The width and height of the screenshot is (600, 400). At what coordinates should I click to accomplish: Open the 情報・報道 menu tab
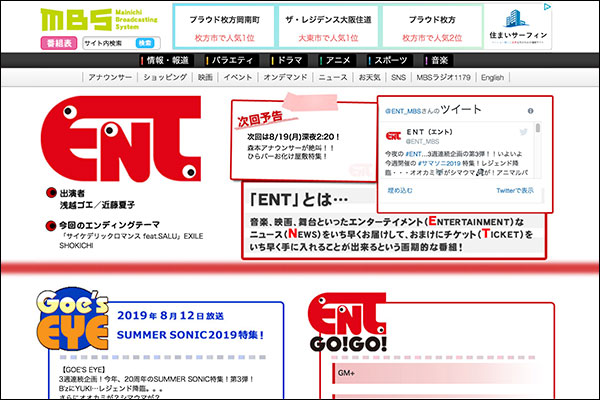(x=164, y=61)
